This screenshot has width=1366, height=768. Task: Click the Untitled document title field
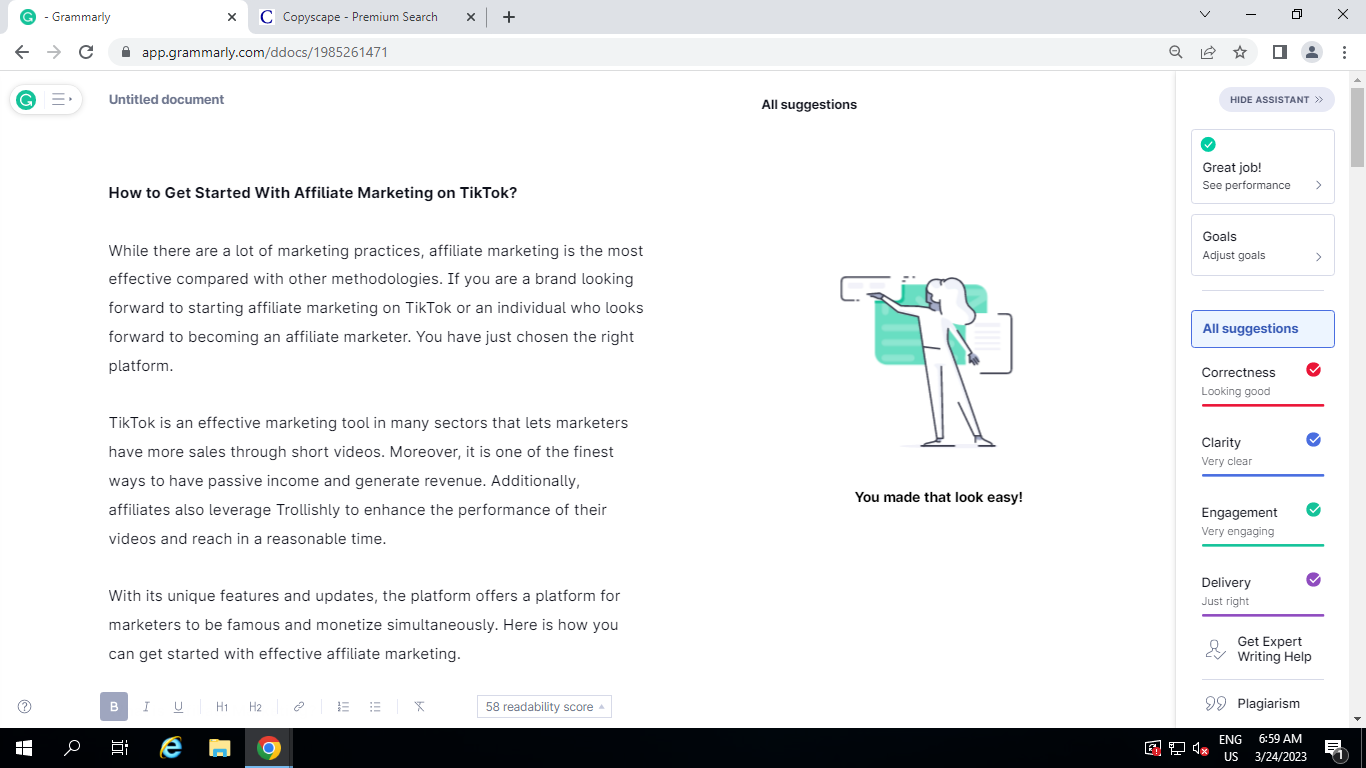[x=167, y=100]
